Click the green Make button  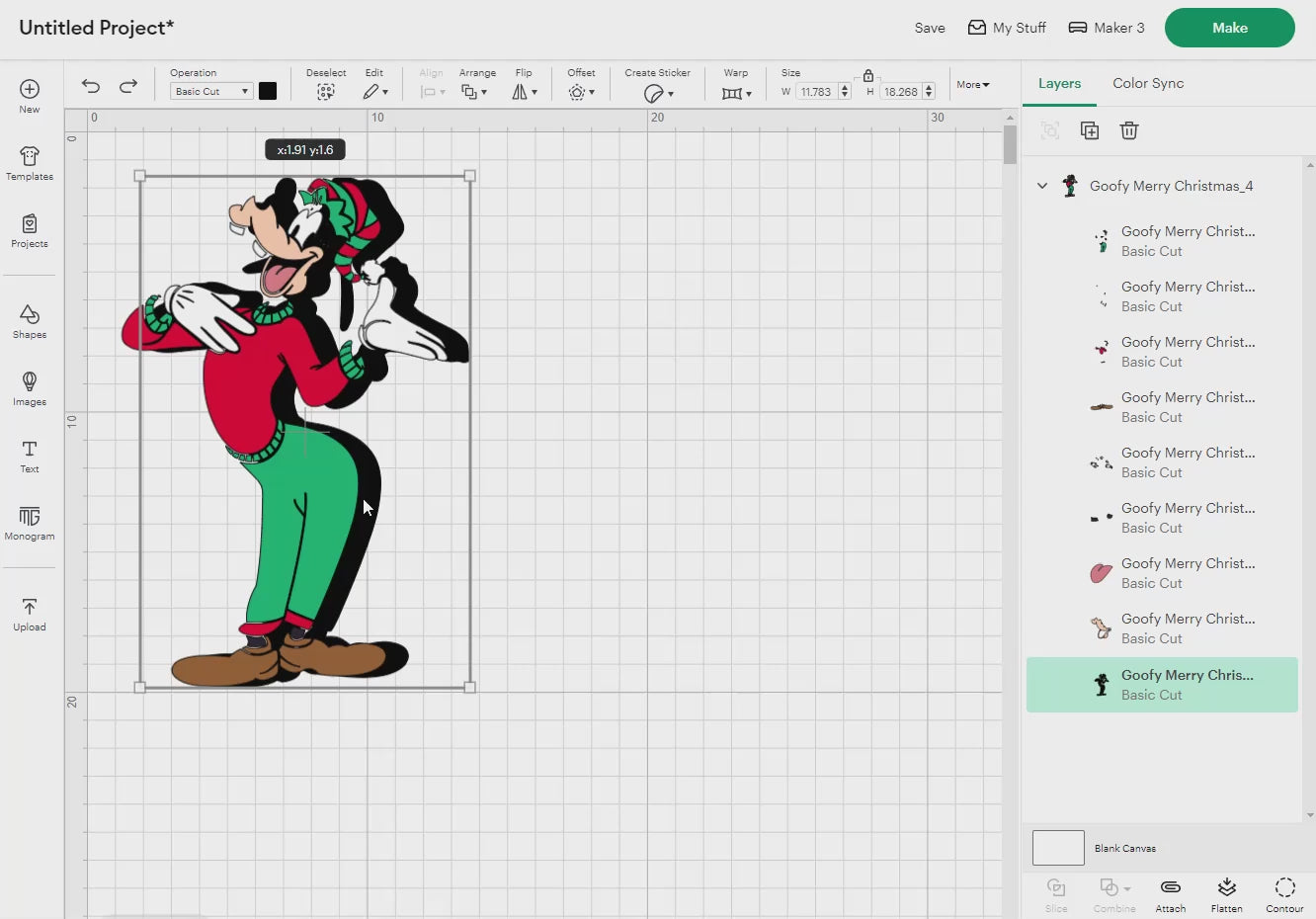1230,28
